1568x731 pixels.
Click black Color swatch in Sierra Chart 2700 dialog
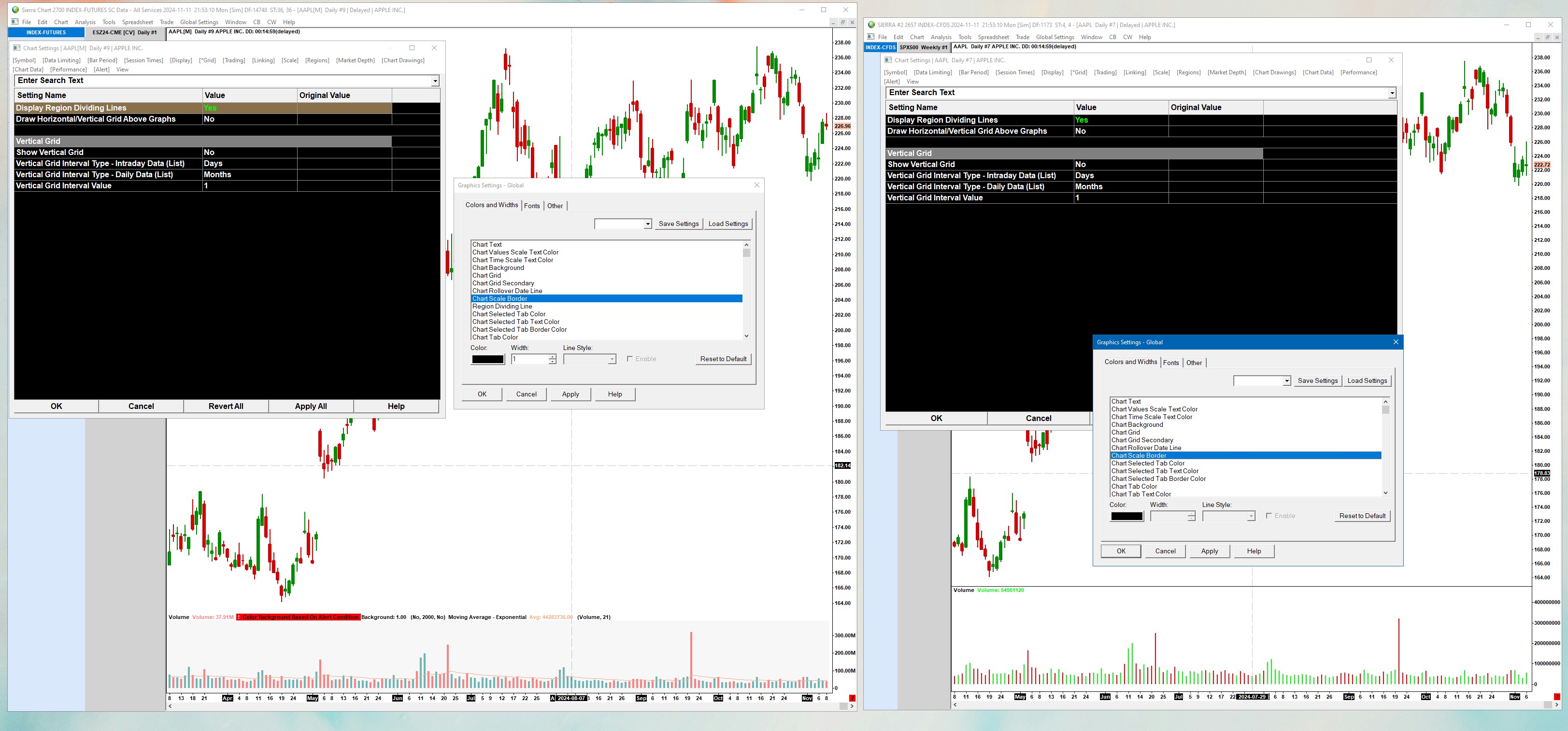(x=487, y=359)
